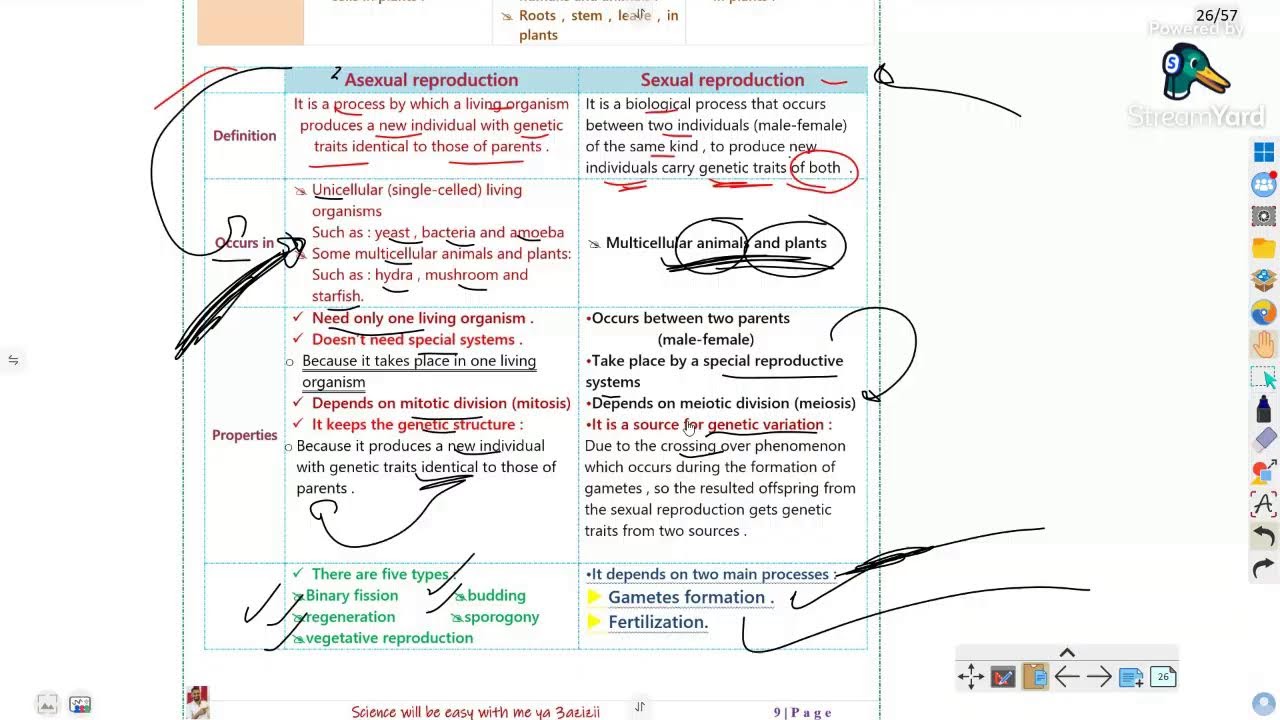The height and width of the screenshot is (720, 1280).
Task: Click 'vegetative reproduction' text
Action: pos(389,638)
